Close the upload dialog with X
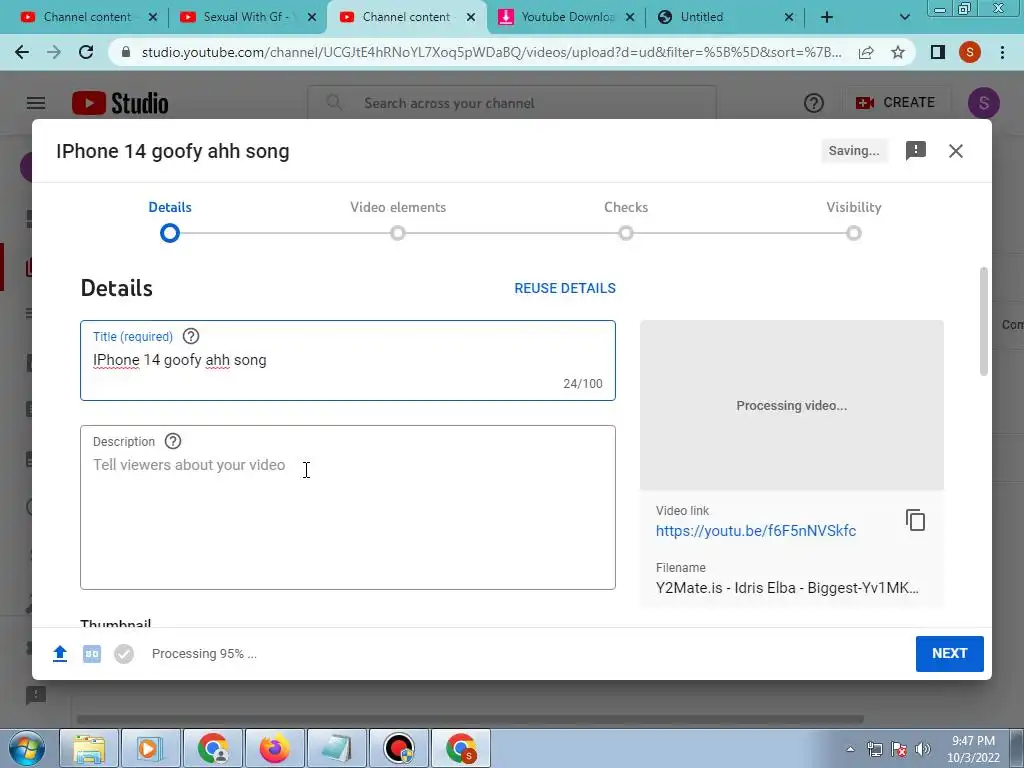1024x768 pixels. [x=955, y=151]
